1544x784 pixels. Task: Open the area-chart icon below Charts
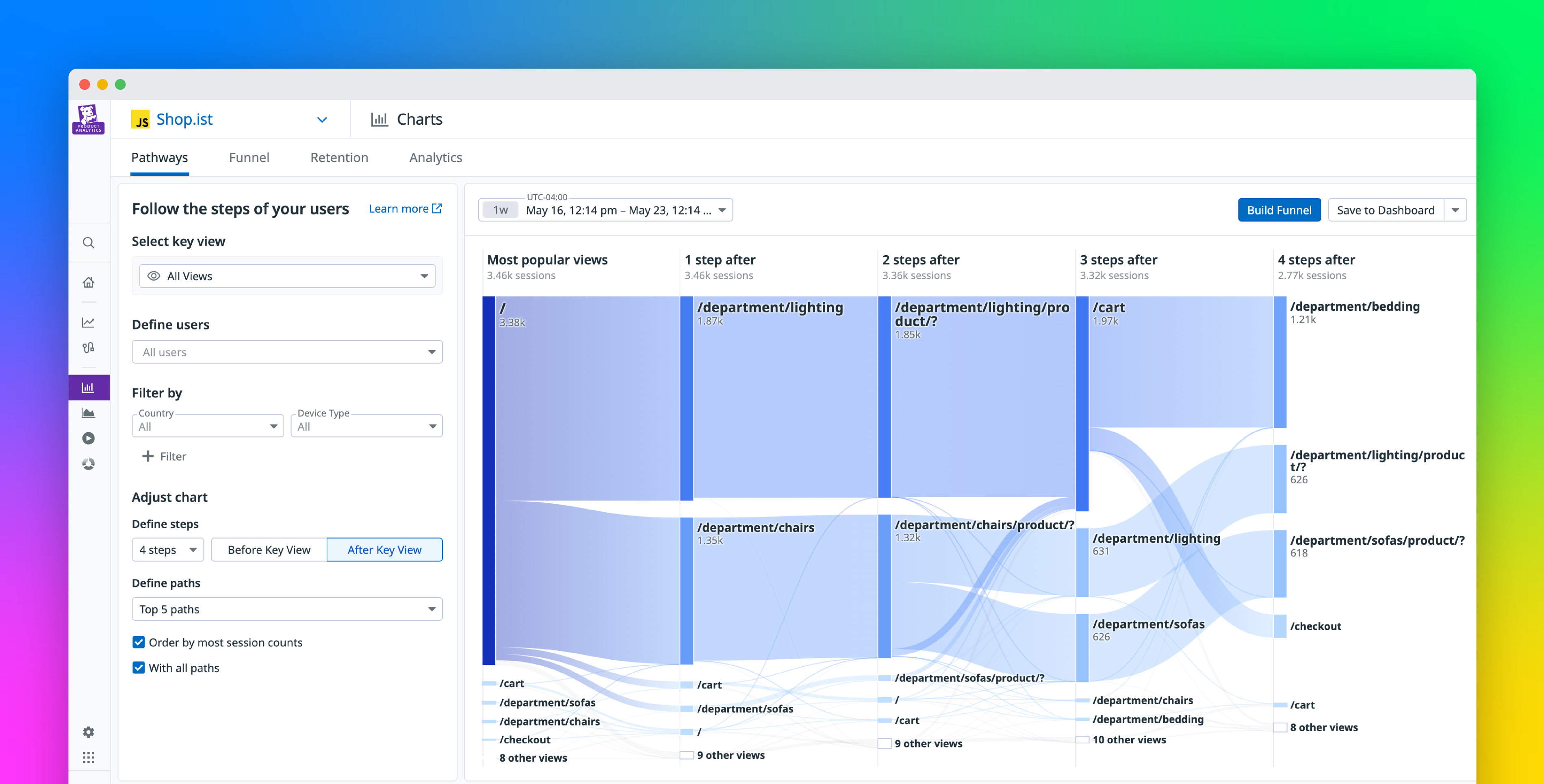[89, 413]
